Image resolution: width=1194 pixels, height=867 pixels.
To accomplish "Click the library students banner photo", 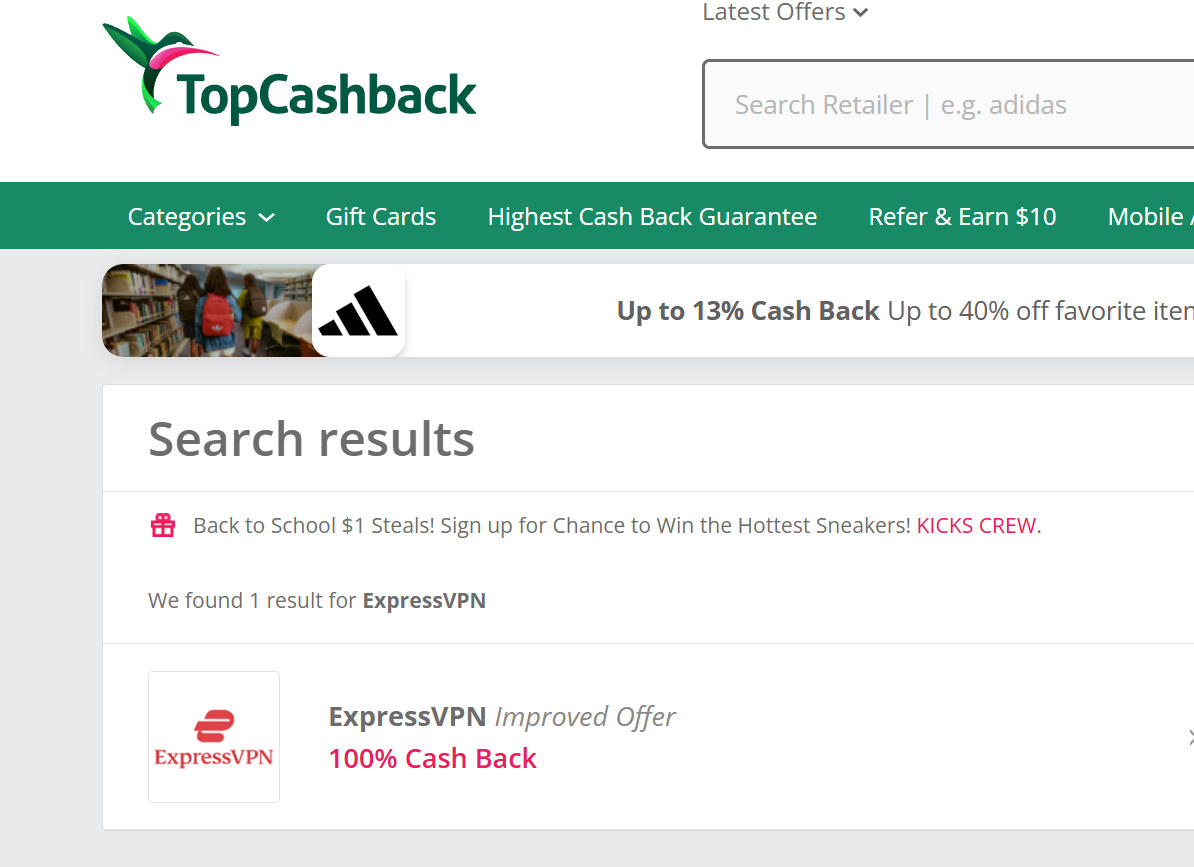I will pos(208,311).
